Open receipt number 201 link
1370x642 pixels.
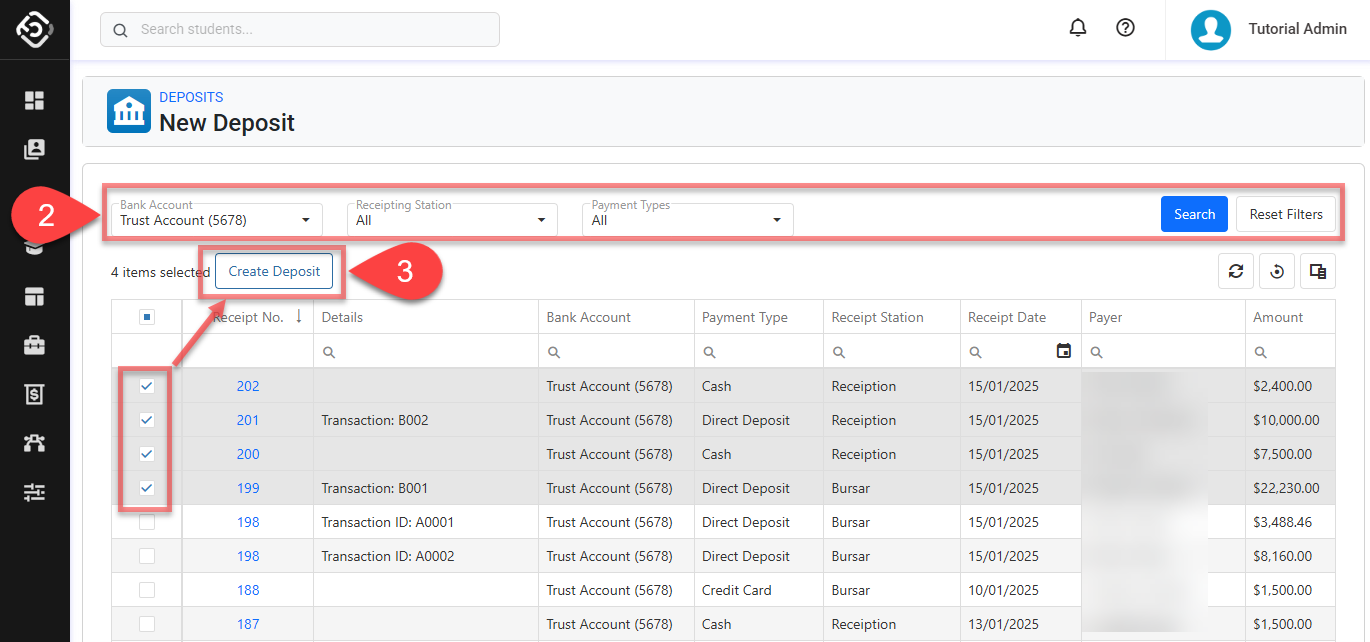click(248, 420)
